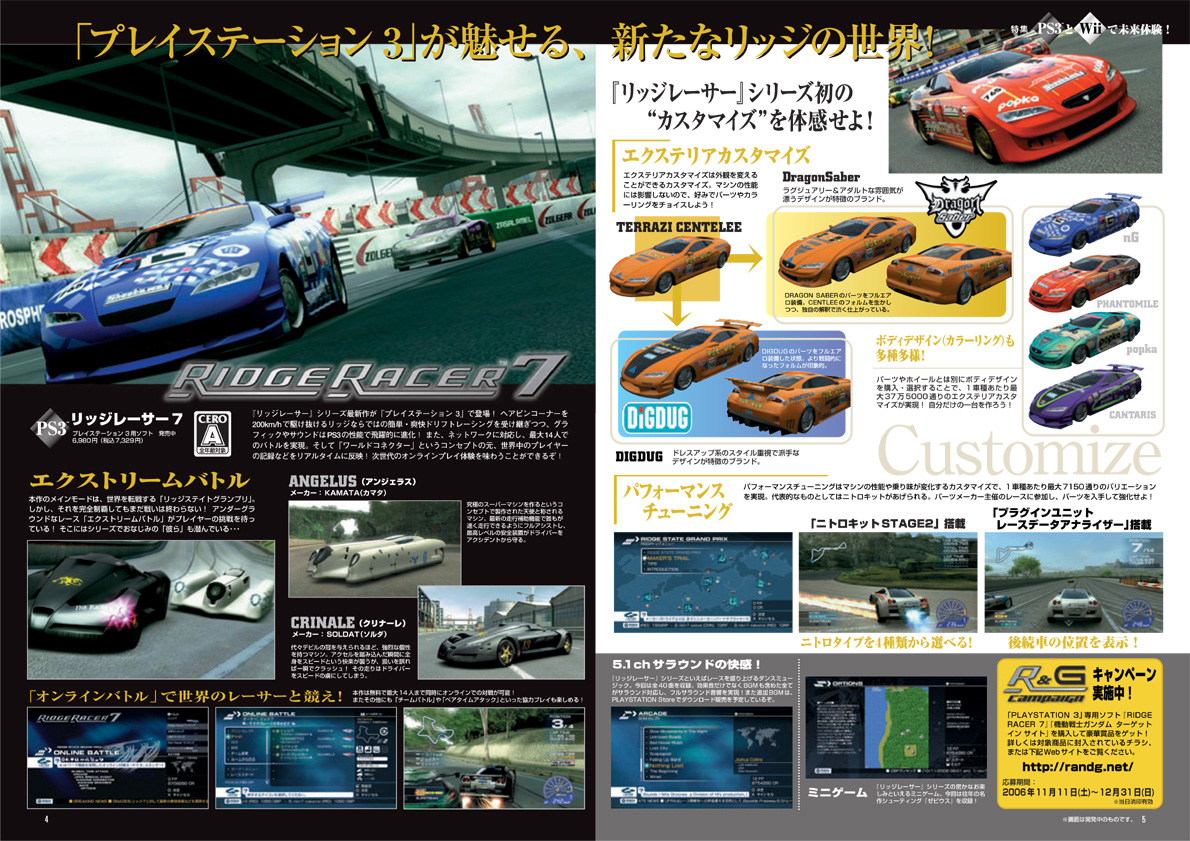Click the メーカー:SOLDAT(ソルダ) line
The image size is (1190, 841).
[338, 634]
